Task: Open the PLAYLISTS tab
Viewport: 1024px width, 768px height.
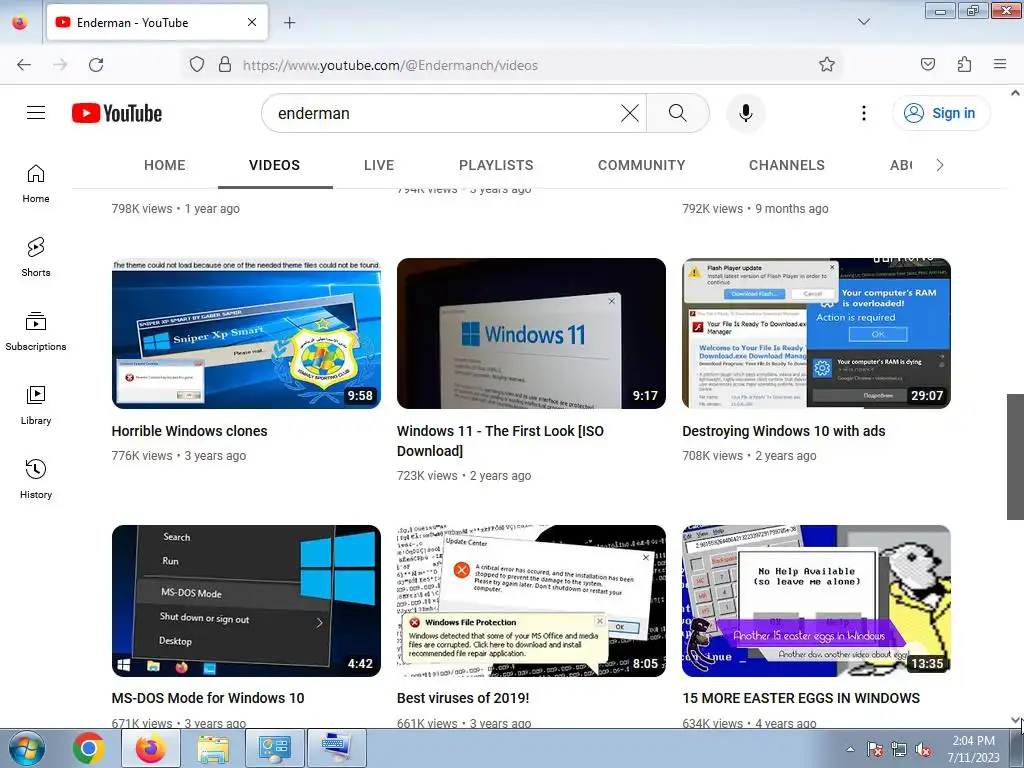Action: point(496,165)
